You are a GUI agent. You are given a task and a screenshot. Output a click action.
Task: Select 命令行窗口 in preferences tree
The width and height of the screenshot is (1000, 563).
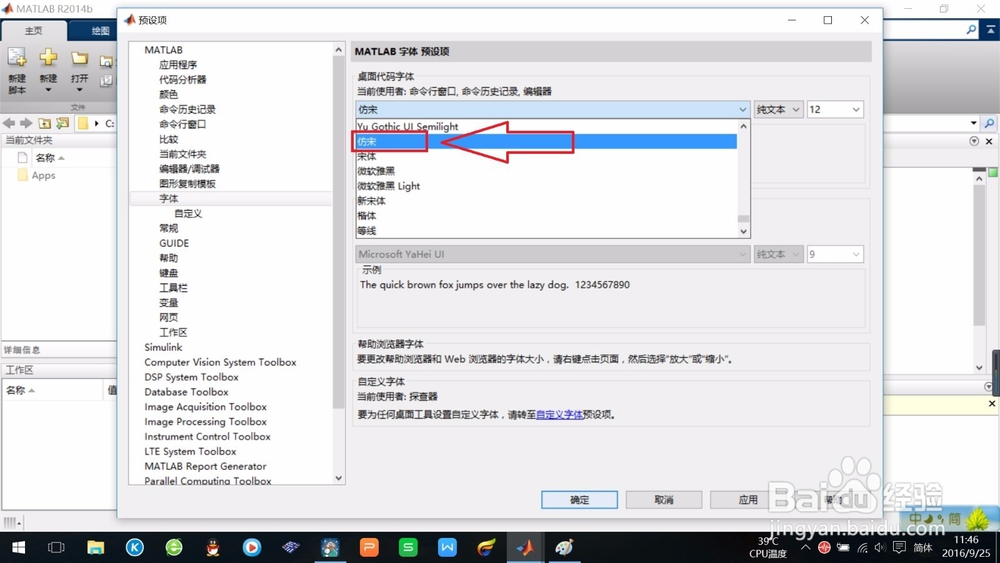[182, 124]
